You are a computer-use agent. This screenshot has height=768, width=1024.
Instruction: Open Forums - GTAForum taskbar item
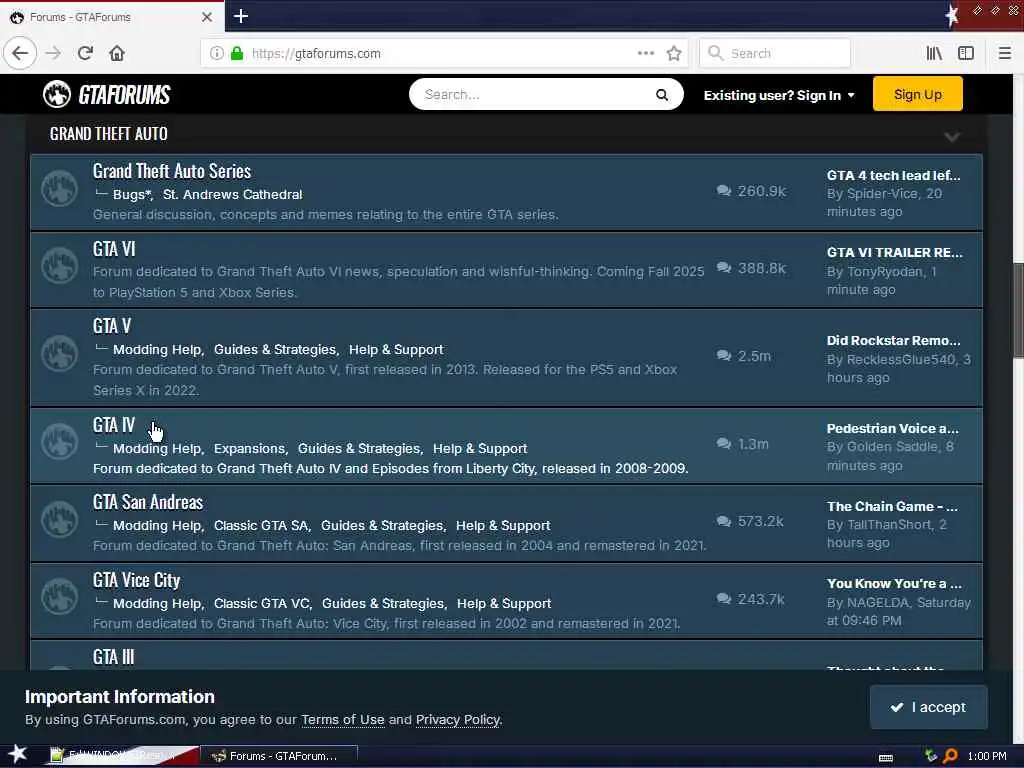tap(279, 756)
